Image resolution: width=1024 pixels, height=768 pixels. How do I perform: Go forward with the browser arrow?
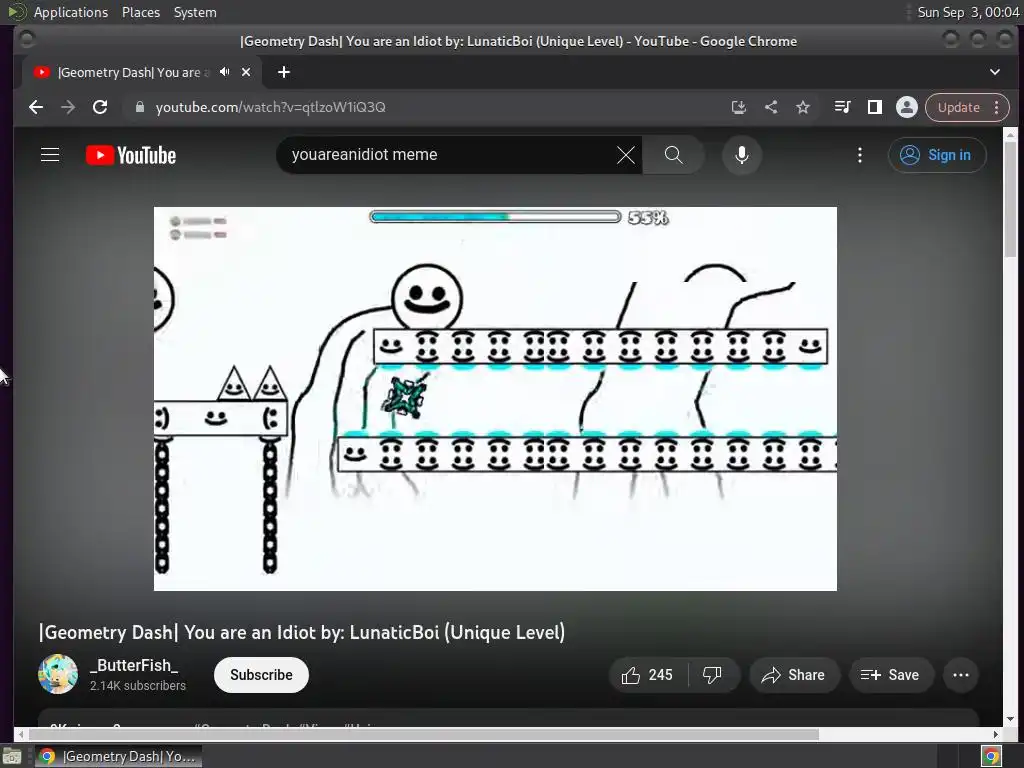pos(68,107)
